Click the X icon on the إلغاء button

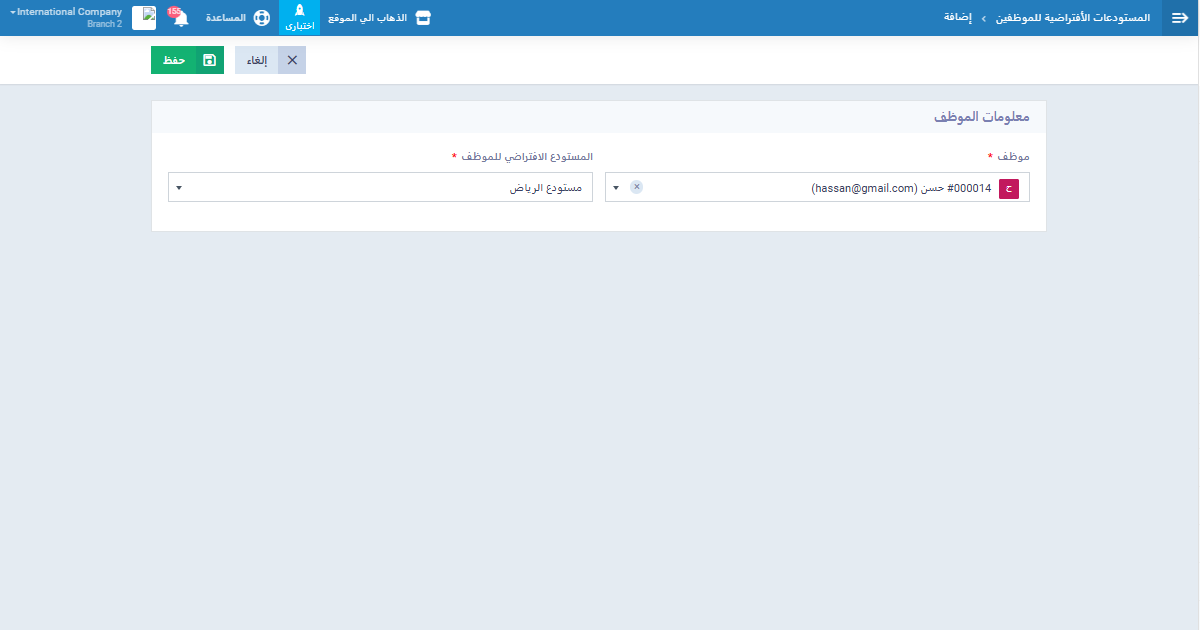point(292,60)
